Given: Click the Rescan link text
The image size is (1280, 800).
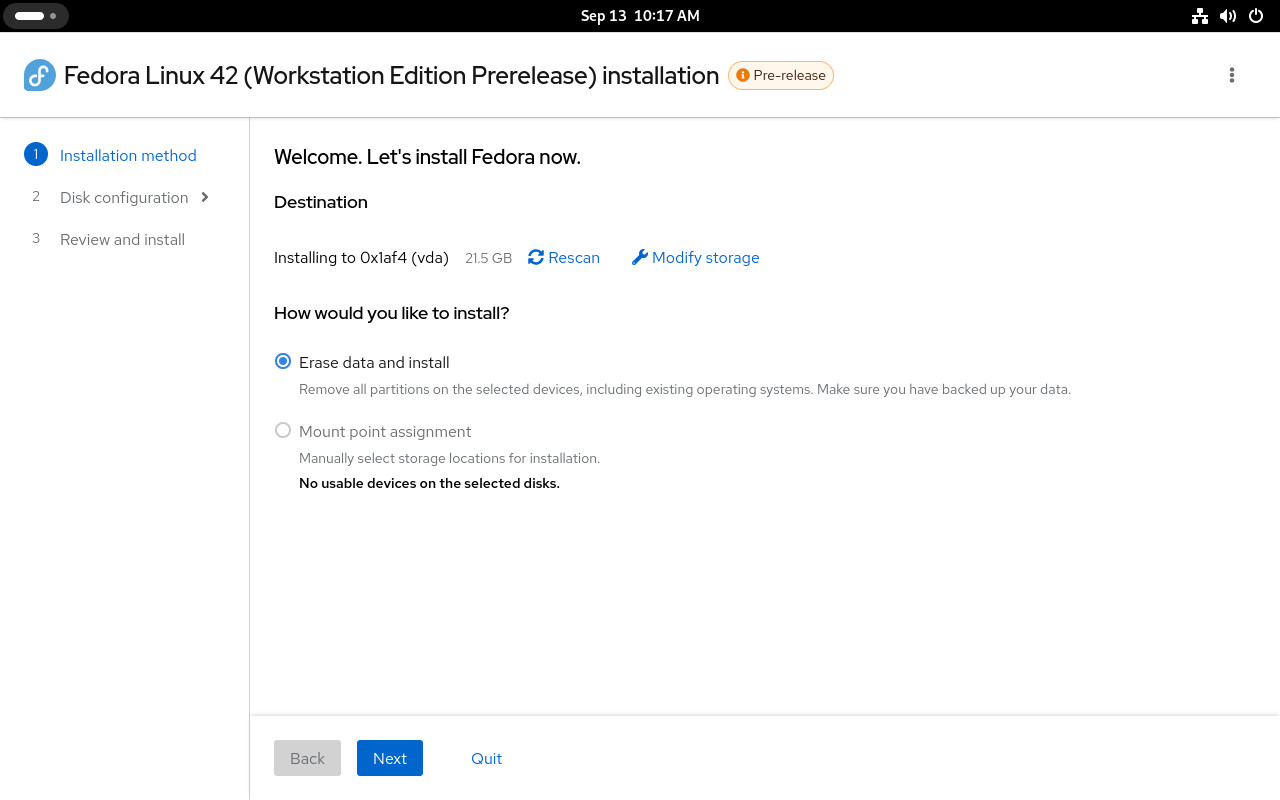Looking at the screenshot, I should [x=574, y=257].
